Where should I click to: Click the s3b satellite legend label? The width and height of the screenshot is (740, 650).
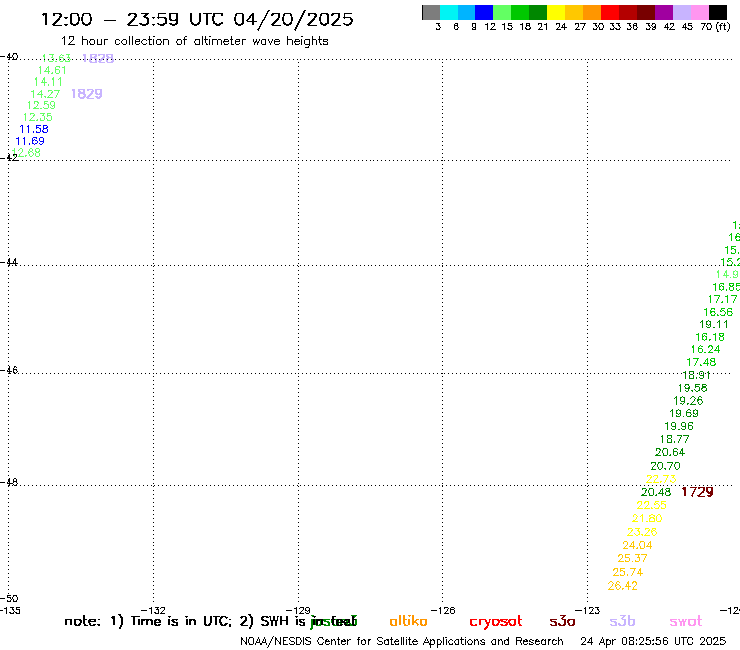(x=622, y=621)
